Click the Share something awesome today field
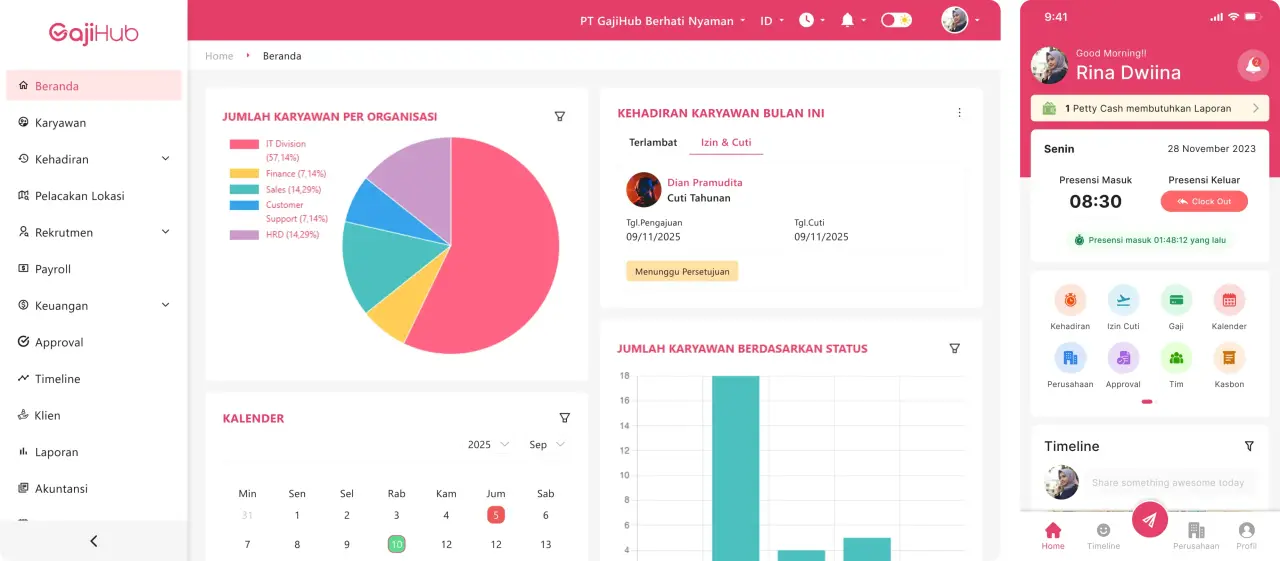The width and height of the screenshot is (1280, 561). 1172,483
